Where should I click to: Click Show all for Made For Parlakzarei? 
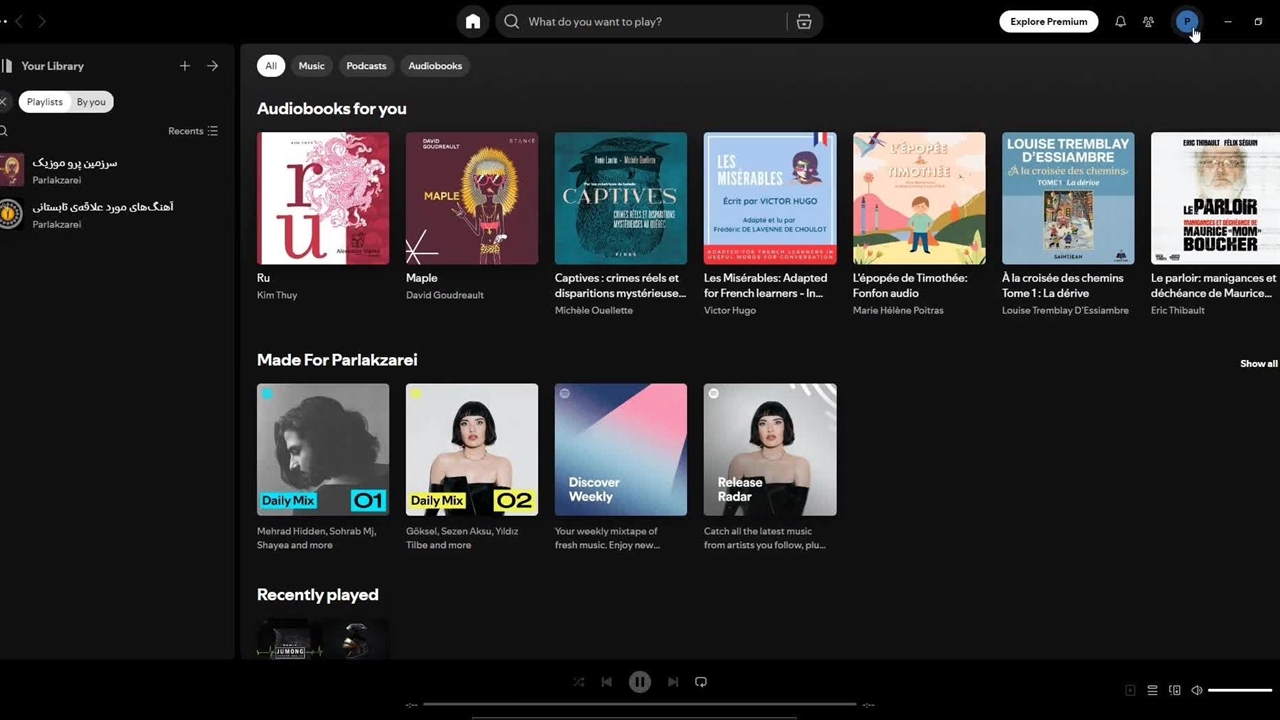pos(1258,364)
